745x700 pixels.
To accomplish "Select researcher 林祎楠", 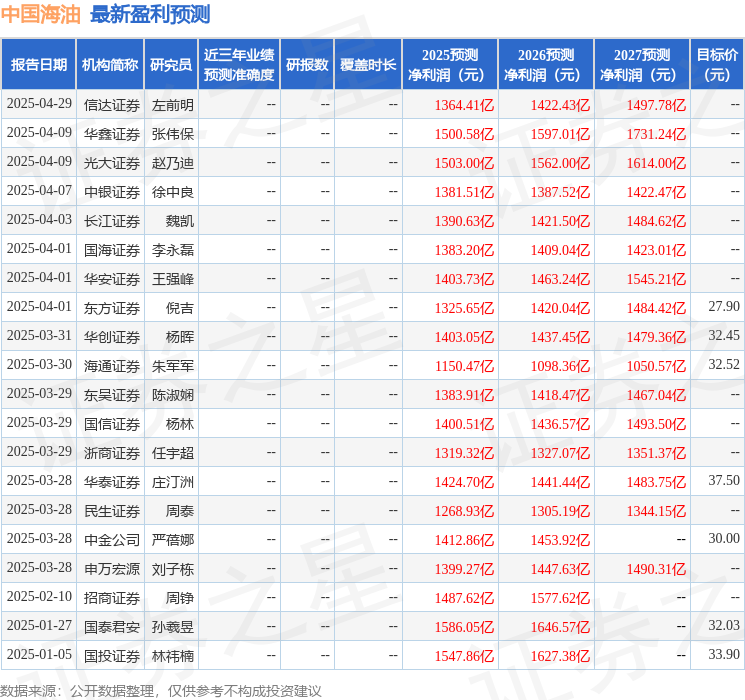I will click(173, 656).
